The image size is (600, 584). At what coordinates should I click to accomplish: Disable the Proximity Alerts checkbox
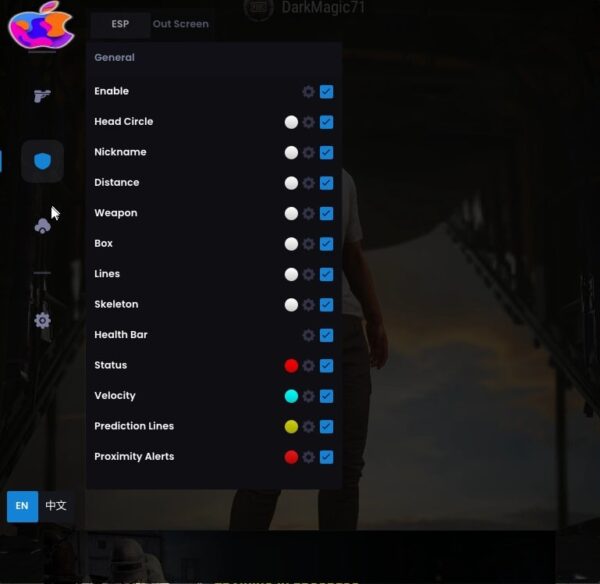(326, 457)
